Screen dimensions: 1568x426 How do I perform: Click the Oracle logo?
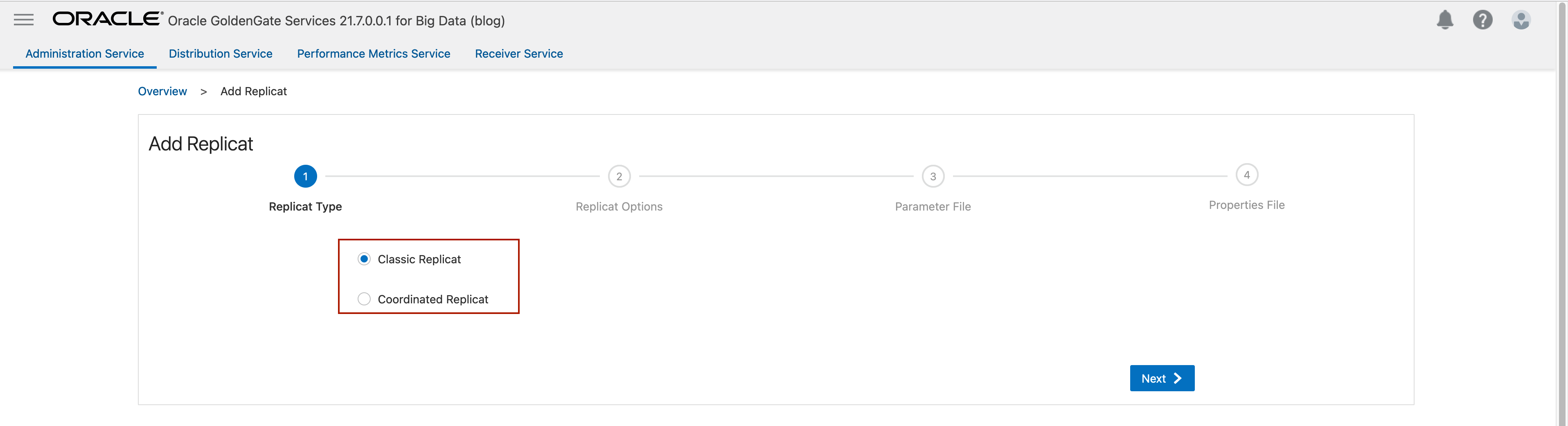click(107, 20)
